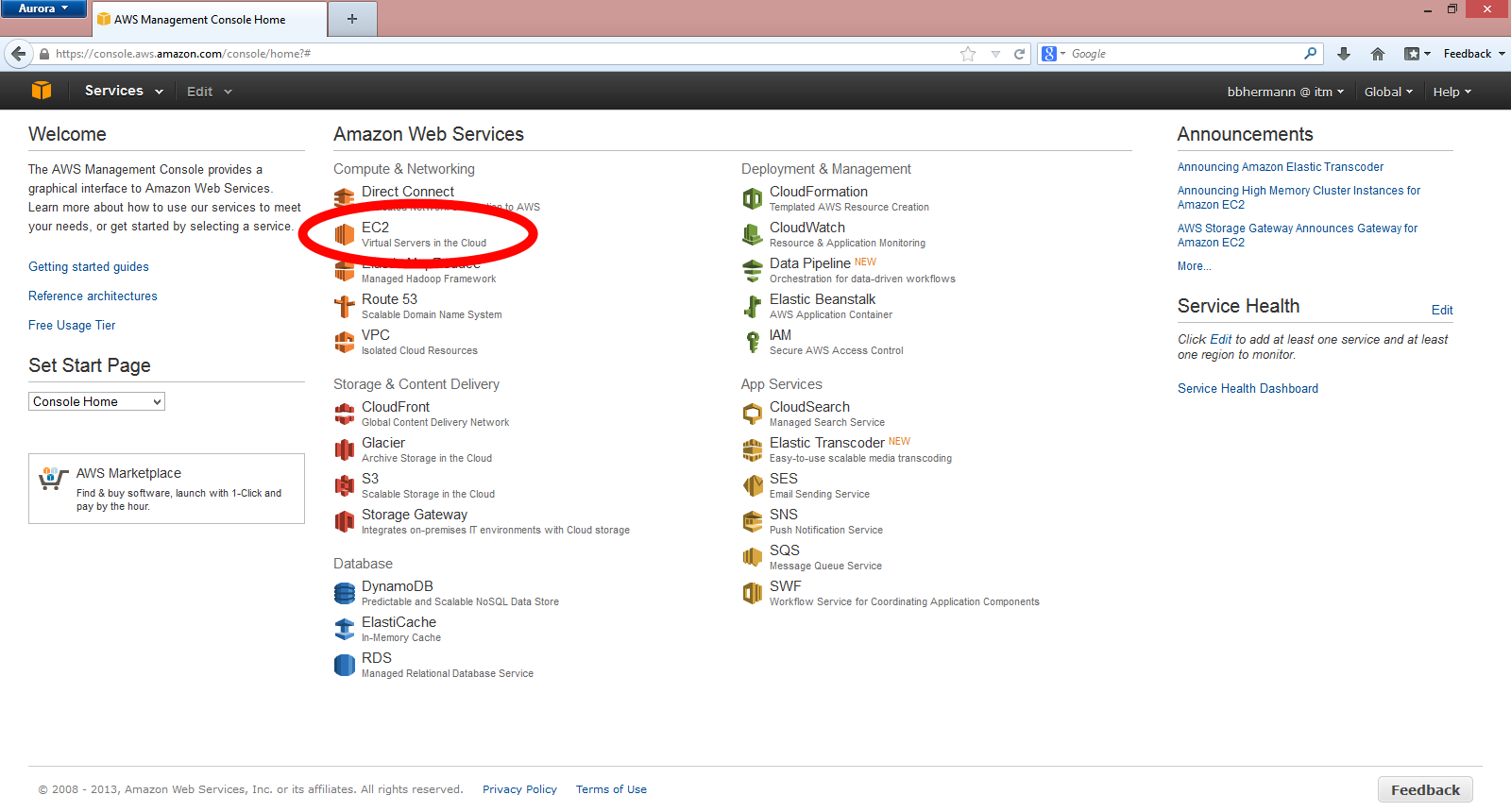Open the Service Health Dashboard link

(x=1248, y=388)
